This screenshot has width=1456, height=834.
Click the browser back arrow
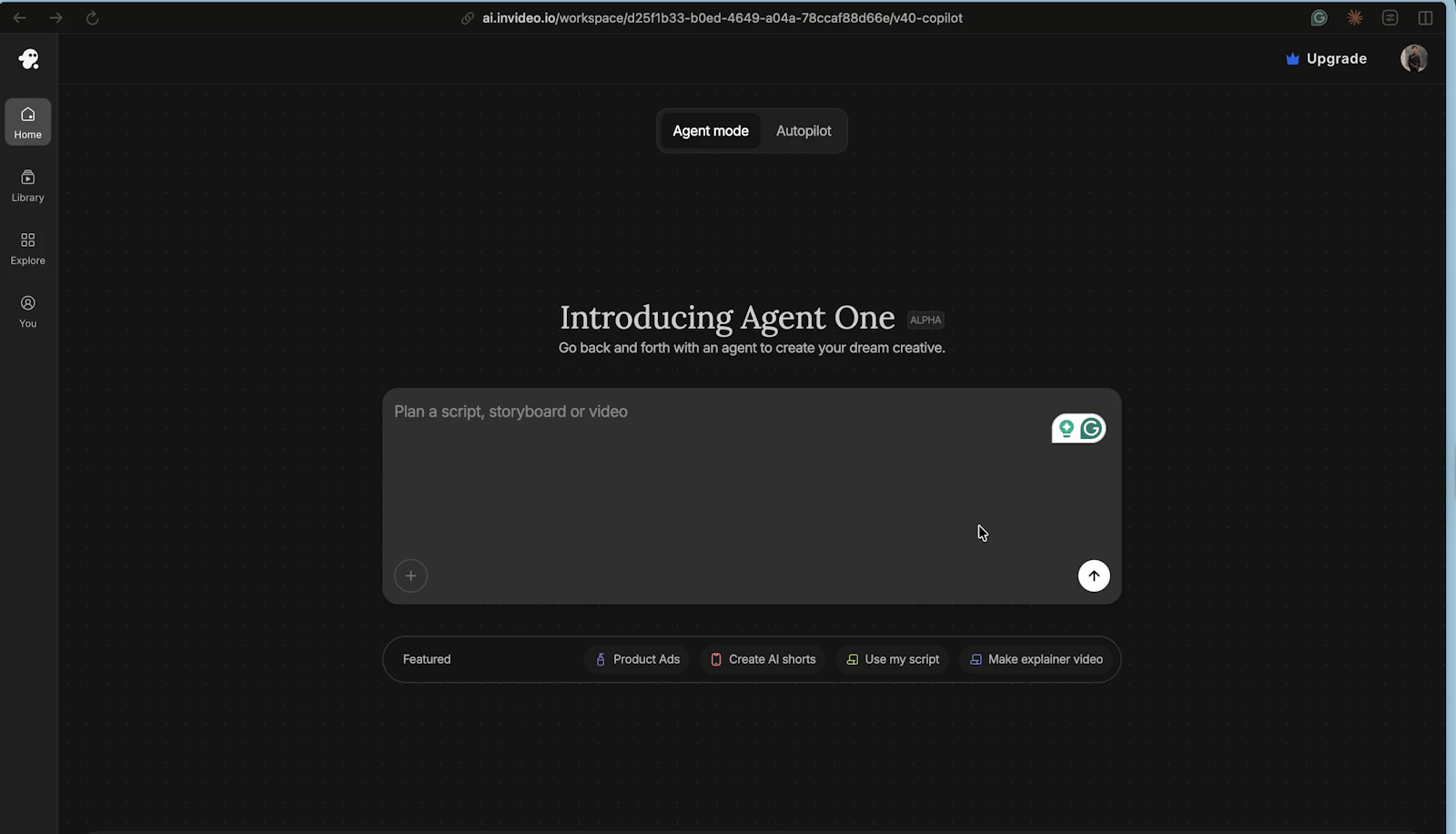(x=19, y=17)
